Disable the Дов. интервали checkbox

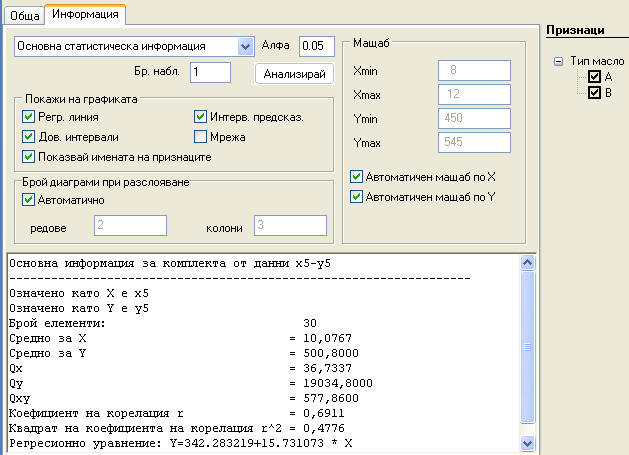[28, 137]
